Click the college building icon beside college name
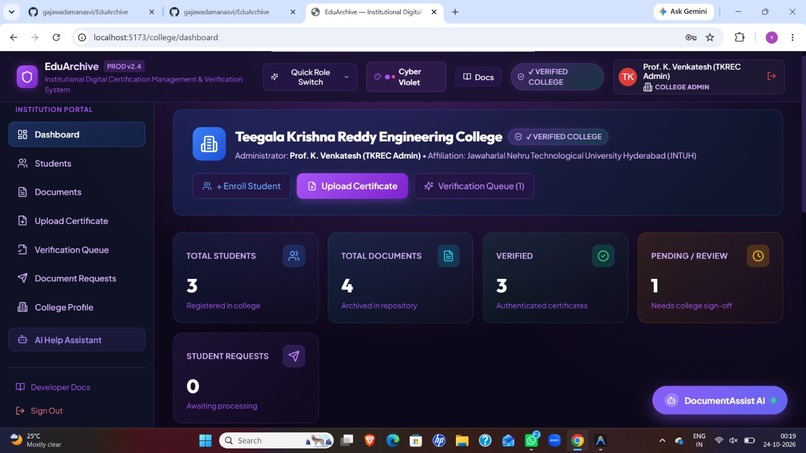The image size is (806, 453). pos(209,144)
